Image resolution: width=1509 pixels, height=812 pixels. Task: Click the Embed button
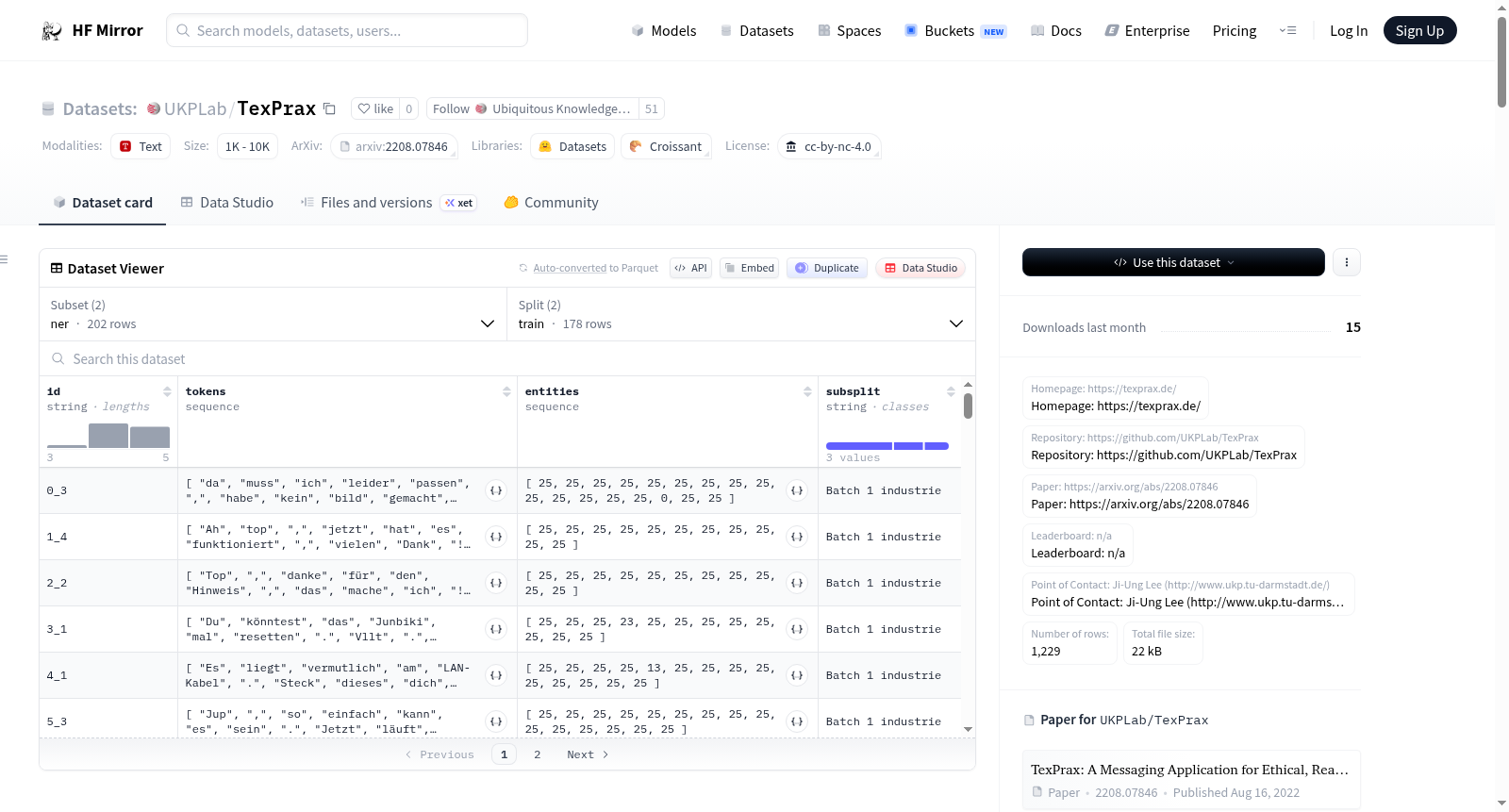751,268
